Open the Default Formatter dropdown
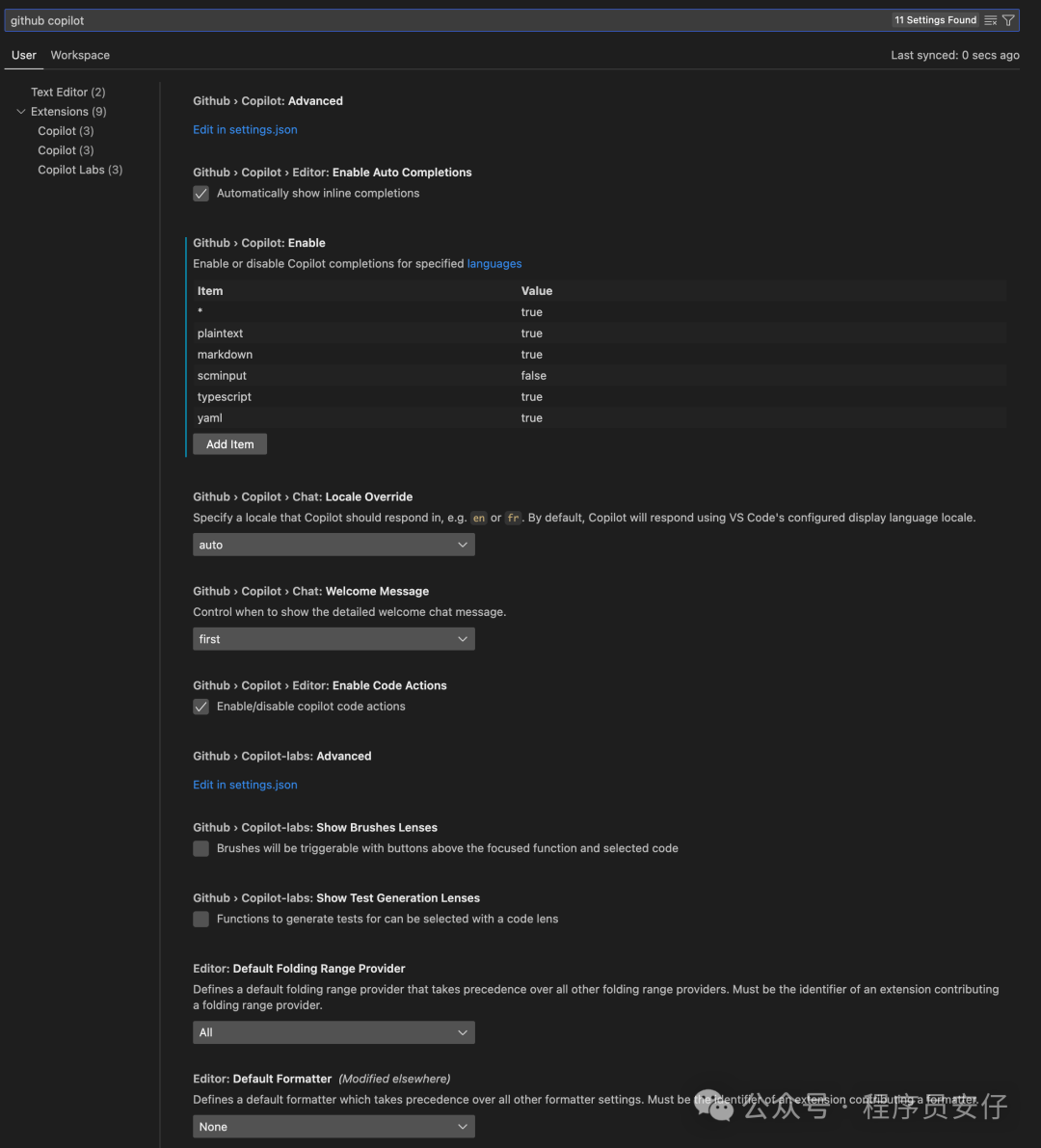The image size is (1041, 1148). (x=334, y=1127)
